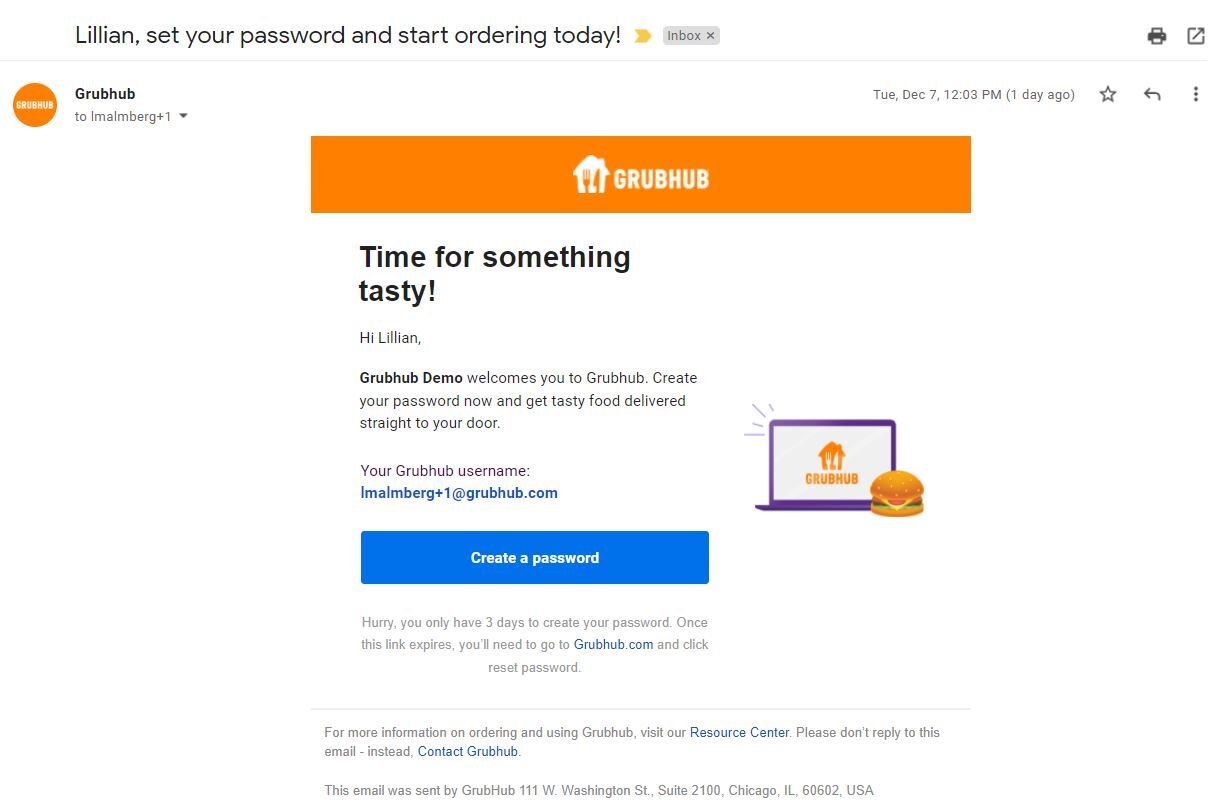Click the Grubhub sender avatar
This screenshot has height=807, width=1214.
(x=35, y=105)
